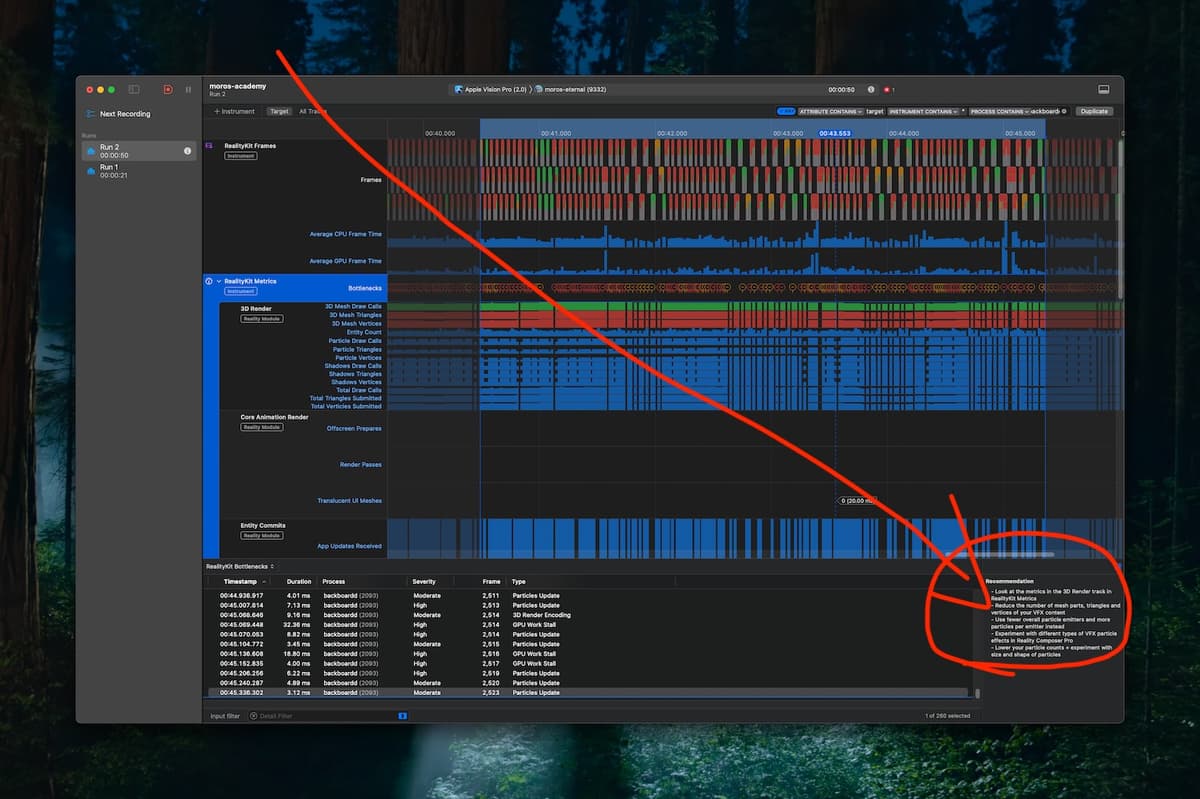The width and height of the screenshot is (1200, 799).
Task: Select the RealityKit Metrics info icon
Action: (x=209, y=282)
